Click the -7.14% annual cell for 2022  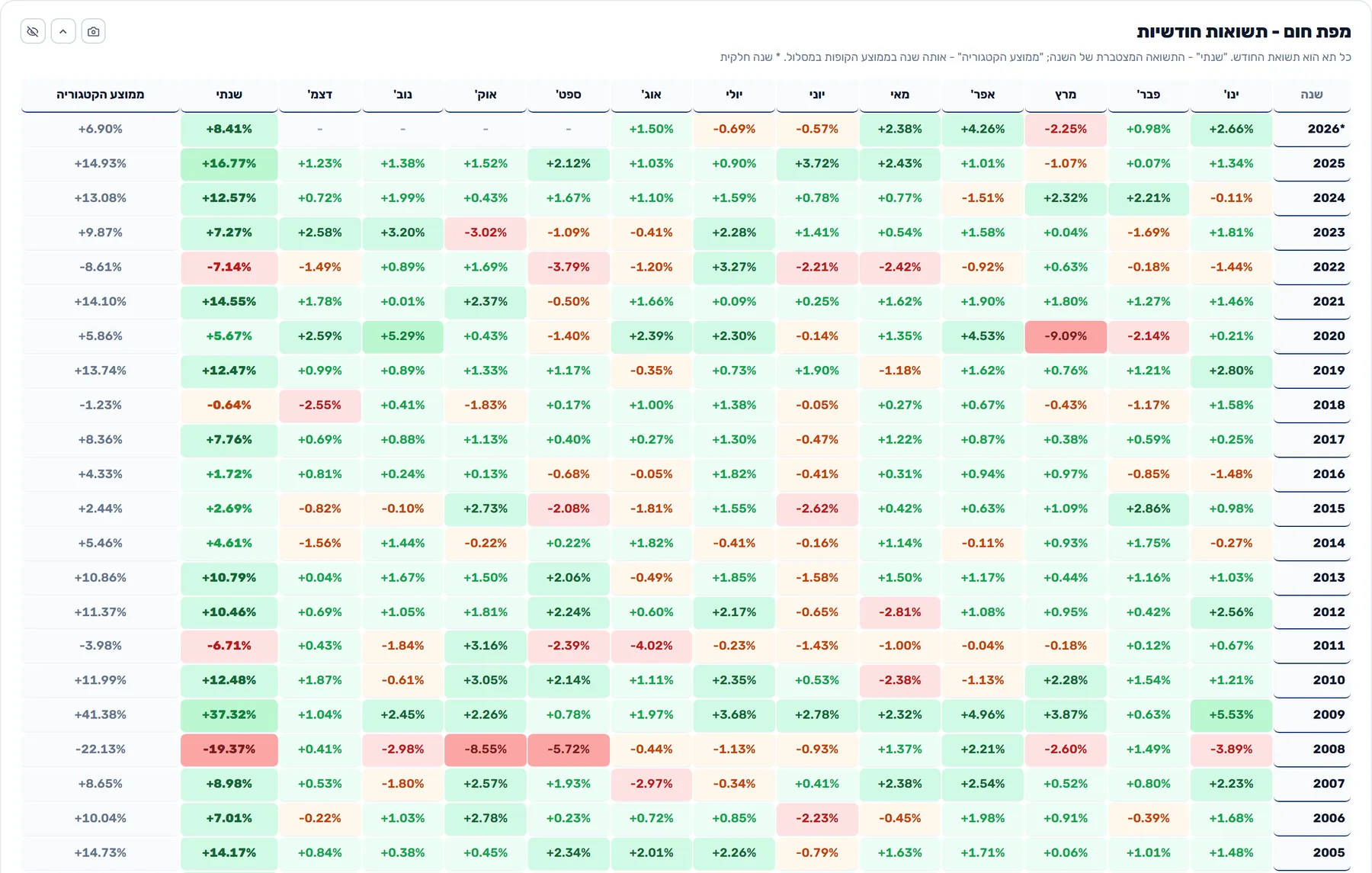click(x=229, y=268)
